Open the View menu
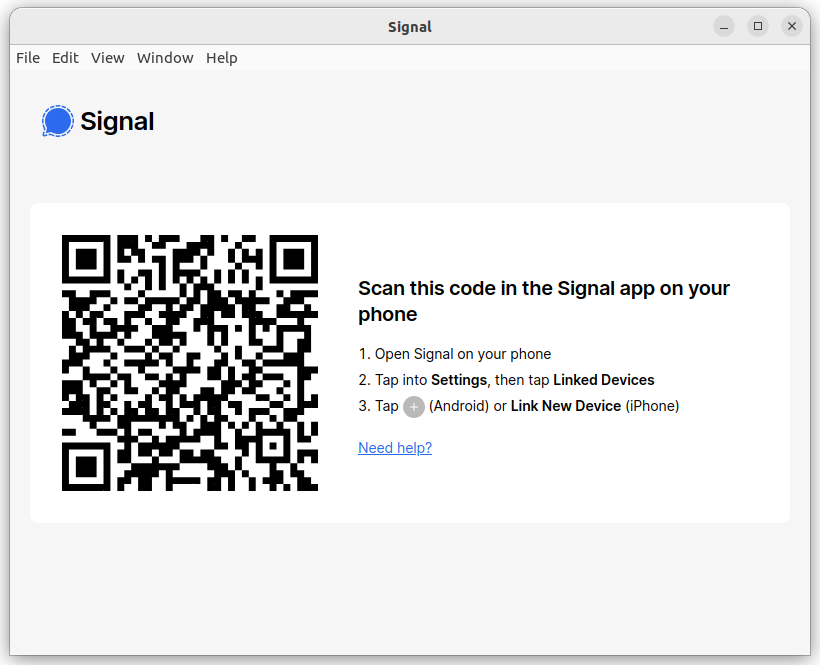The height and width of the screenshot is (665, 820). (x=108, y=58)
